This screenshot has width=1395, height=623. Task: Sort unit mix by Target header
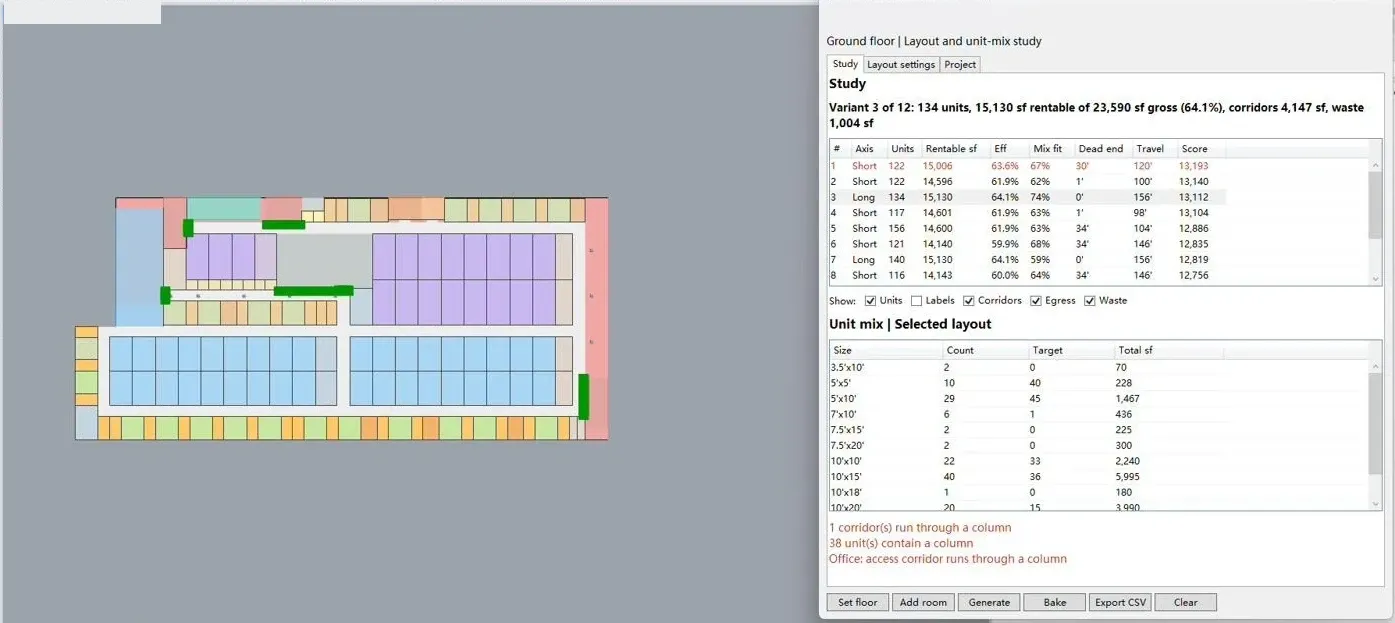(x=1071, y=351)
